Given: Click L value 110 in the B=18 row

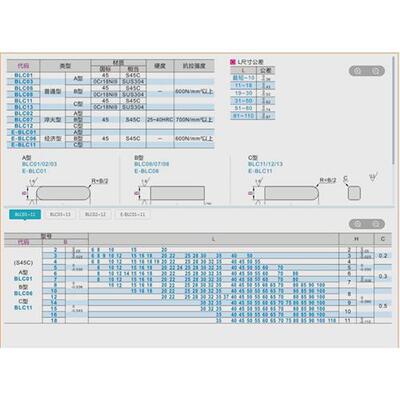Looking at the screenshot, I should 332,320.
